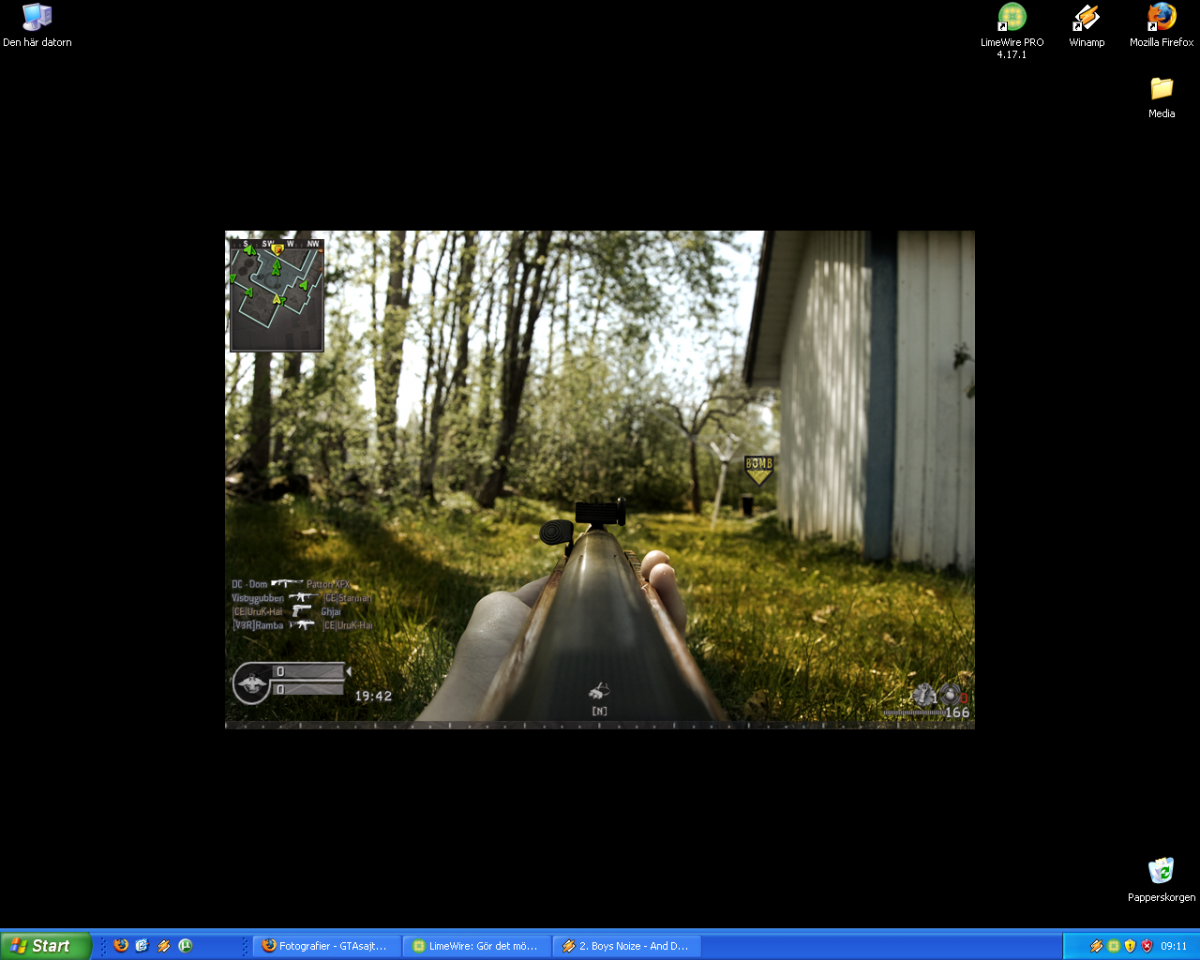Switch to 'LimeWire: Gör det mö...' taskbar window
Image resolution: width=1200 pixels, height=960 pixels.
point(476,946)
